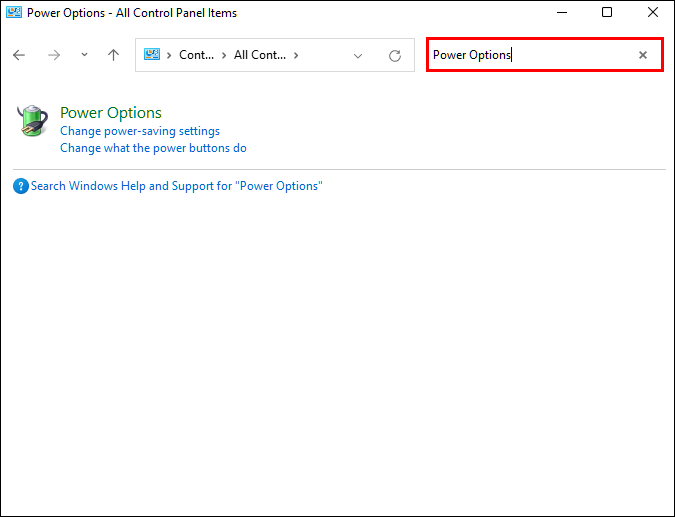The width and height of the screenshot is (675, 517).
Task: Expand the chevron after 'All Cont...' breadcrumb
Action: click(296, 55)
